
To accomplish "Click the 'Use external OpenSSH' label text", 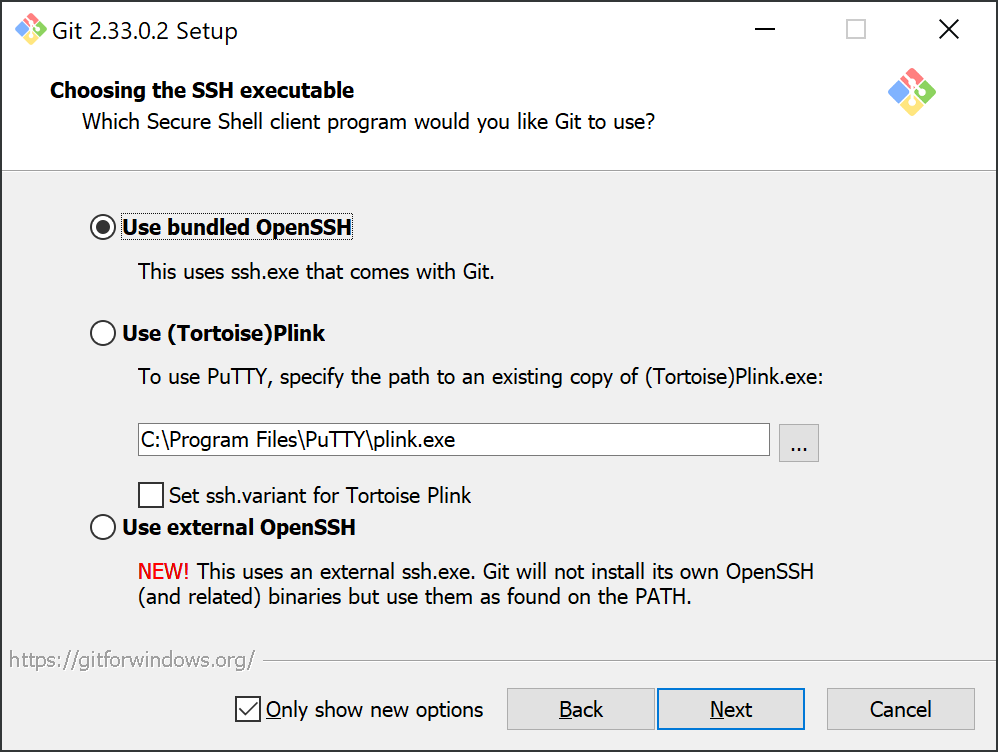I will pos(239,527).
